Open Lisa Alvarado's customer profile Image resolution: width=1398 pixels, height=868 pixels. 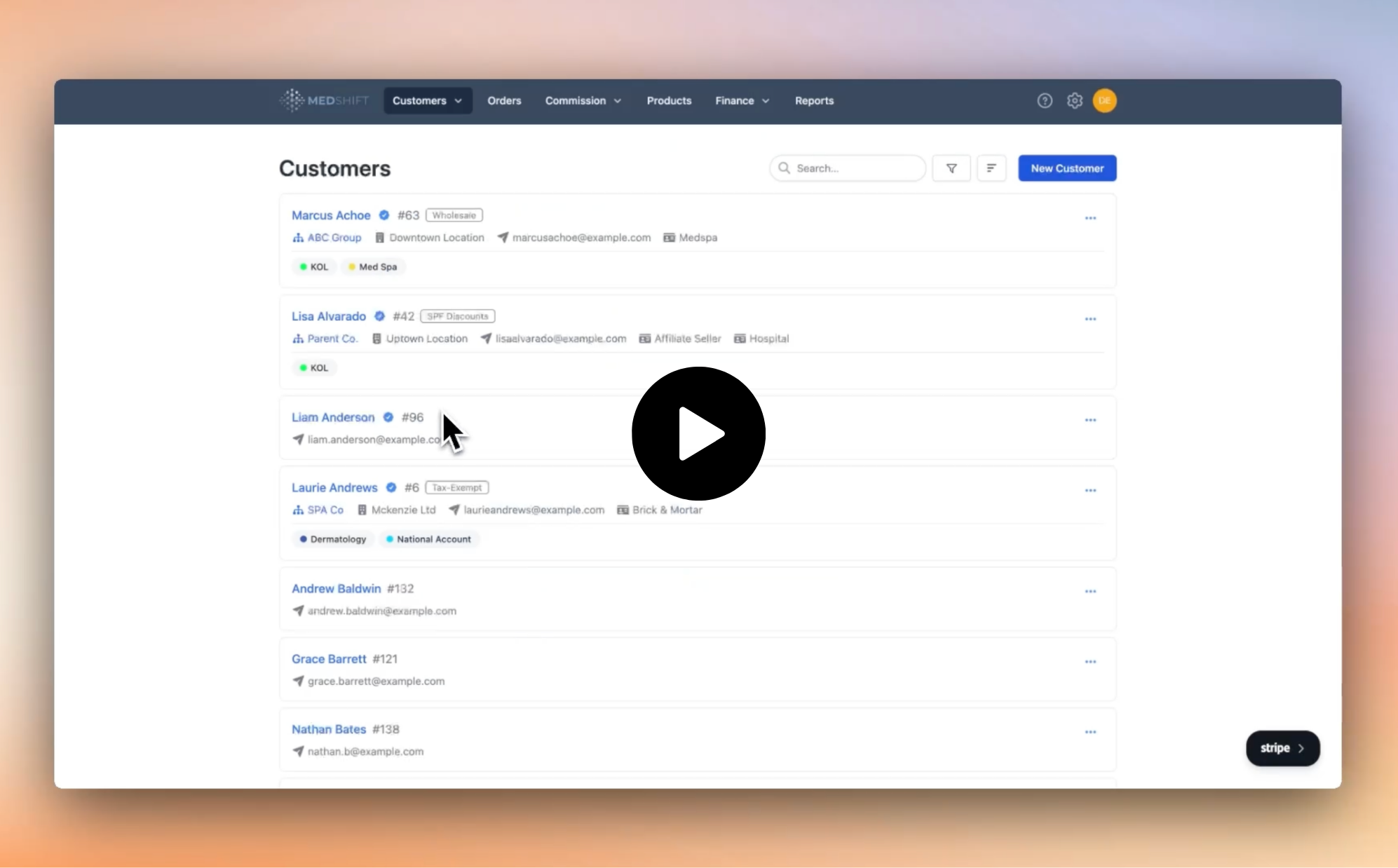328,316
